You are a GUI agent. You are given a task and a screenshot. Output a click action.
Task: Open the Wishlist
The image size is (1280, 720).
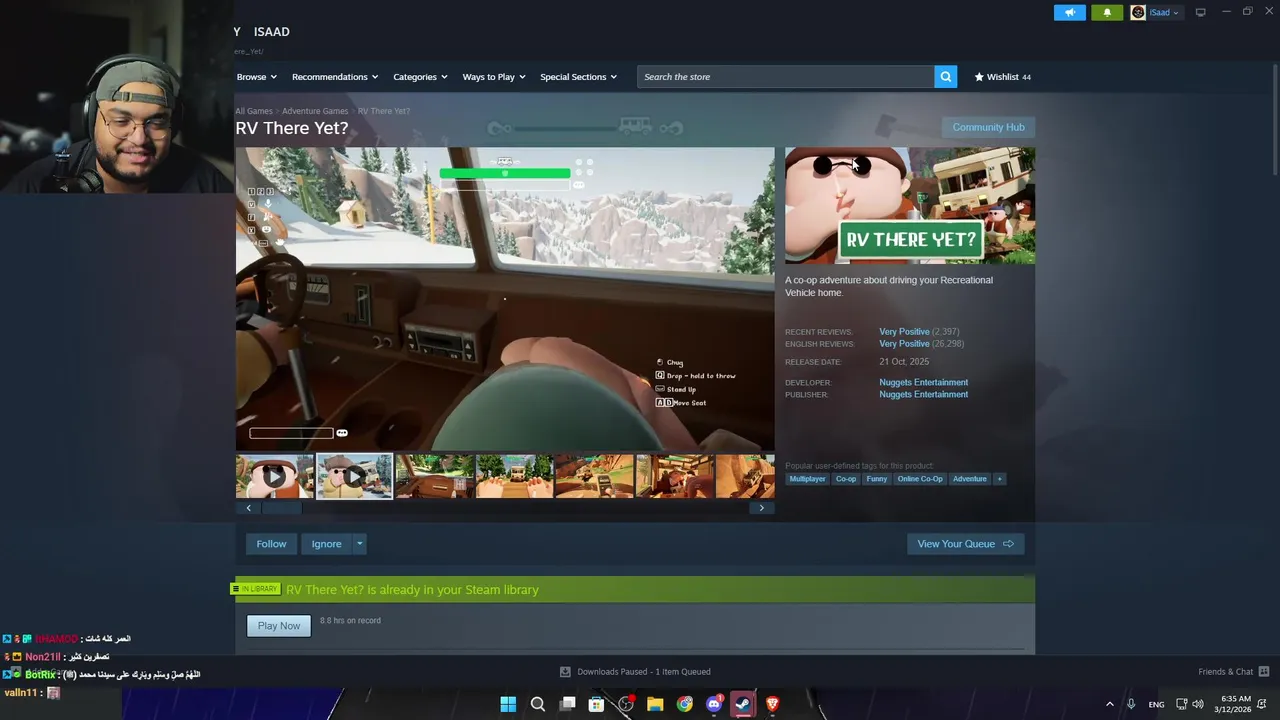[1003, 77]
